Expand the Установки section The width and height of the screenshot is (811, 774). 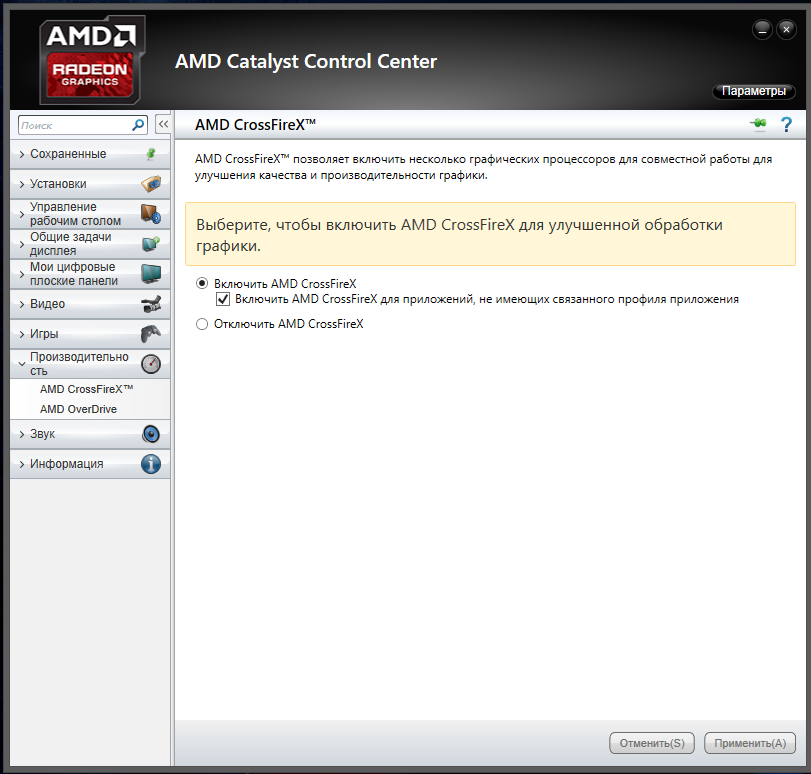pos(89,184)
